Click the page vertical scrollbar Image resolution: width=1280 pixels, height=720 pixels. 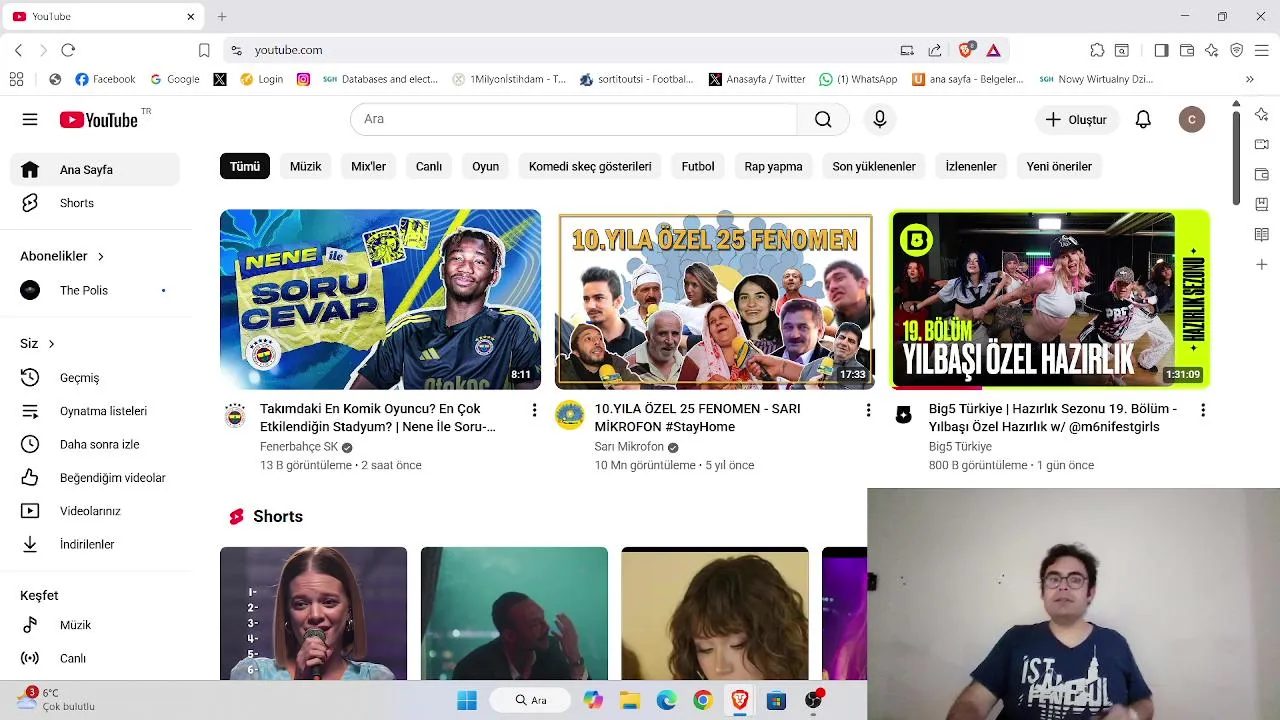(1236, 160)
